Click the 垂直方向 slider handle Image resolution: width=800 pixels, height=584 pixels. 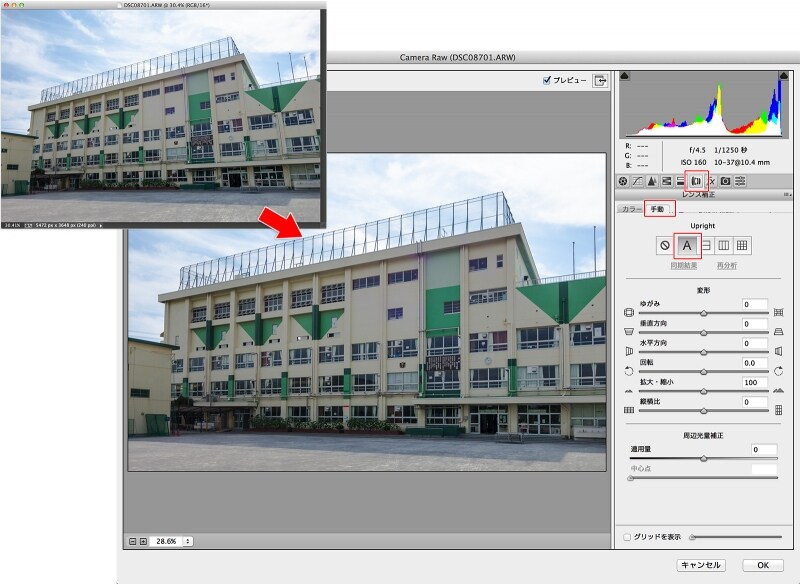pyautogui.click(x=704, y=333)
